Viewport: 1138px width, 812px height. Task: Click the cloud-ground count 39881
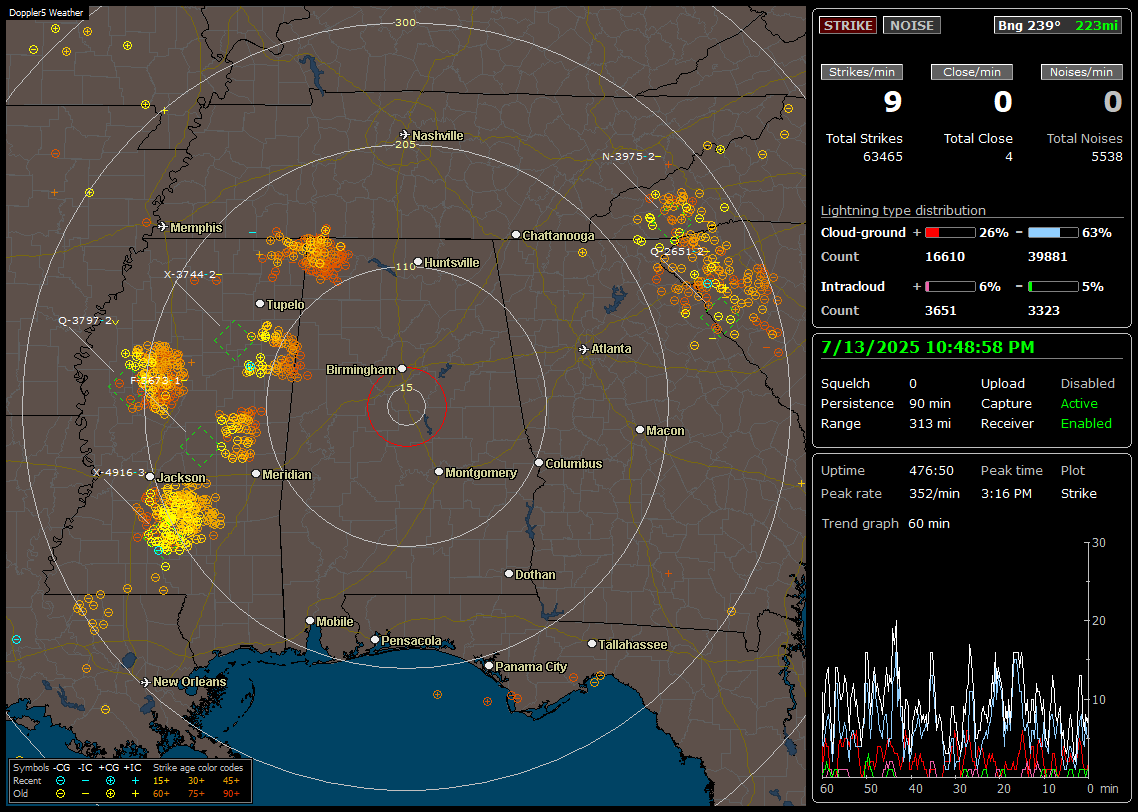(x=1047, y=257)
